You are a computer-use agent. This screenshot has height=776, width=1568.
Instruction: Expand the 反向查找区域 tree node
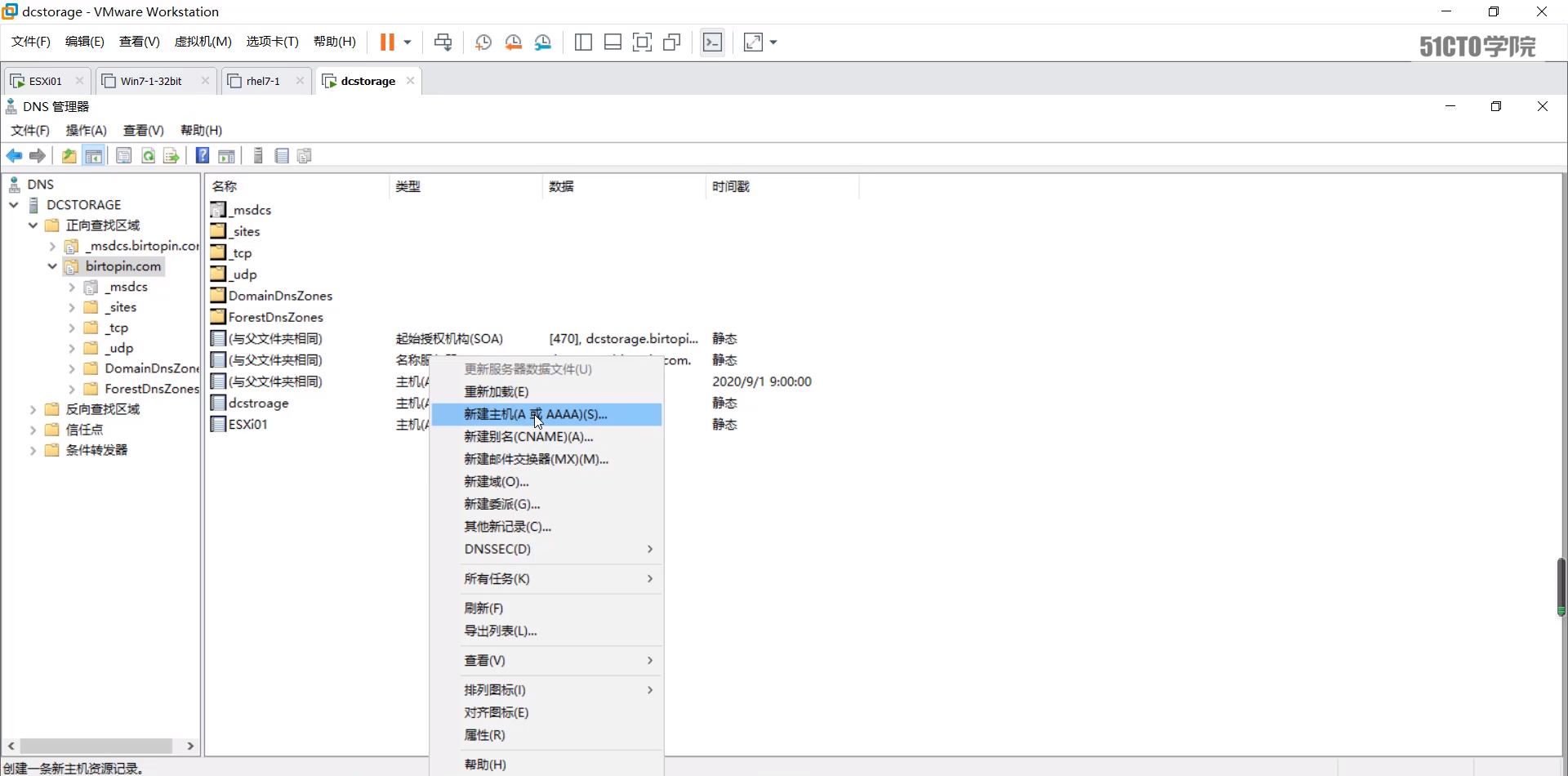point(33,409)
